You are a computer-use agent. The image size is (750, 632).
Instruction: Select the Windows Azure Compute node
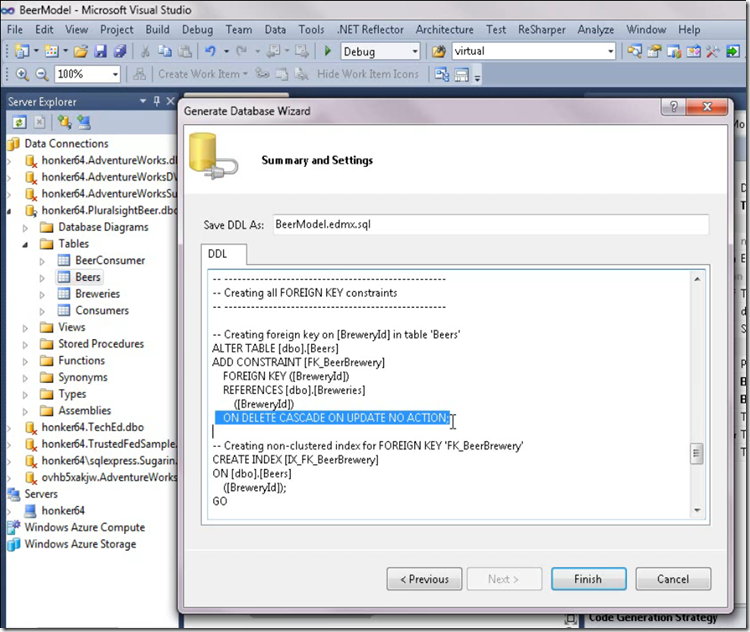coord(85,527)
